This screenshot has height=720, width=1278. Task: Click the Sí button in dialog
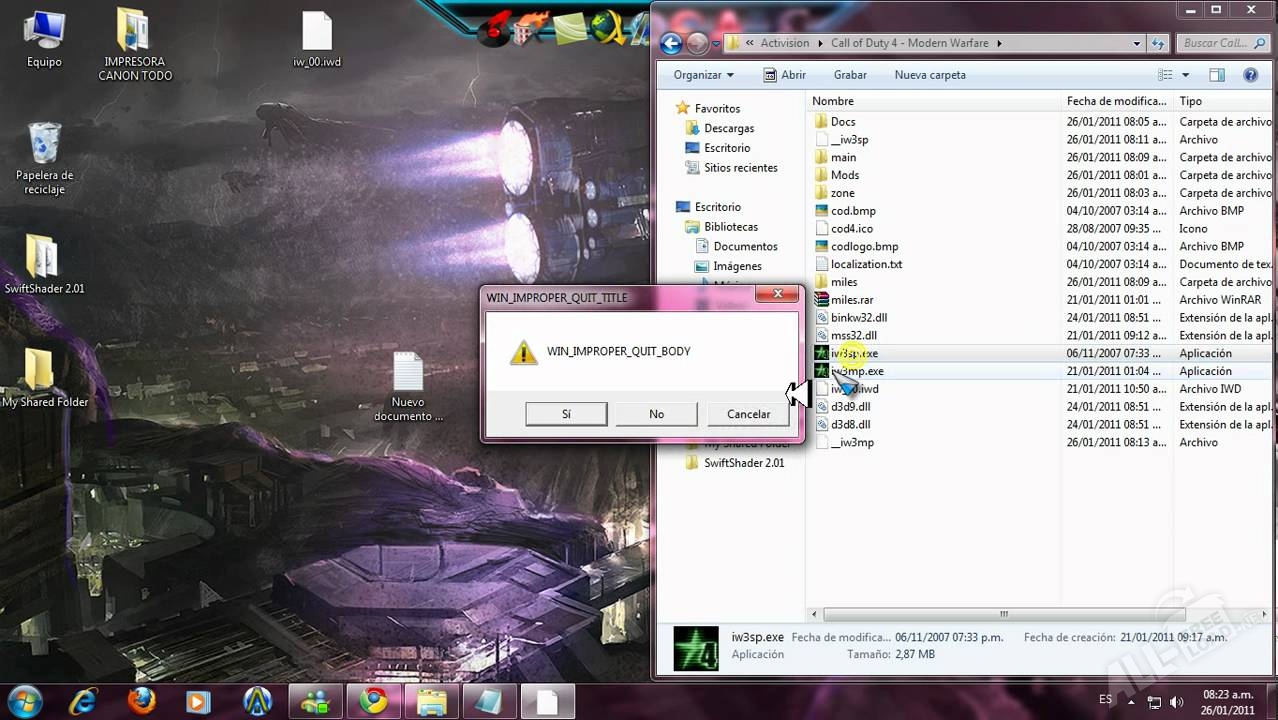coord(566,414)
